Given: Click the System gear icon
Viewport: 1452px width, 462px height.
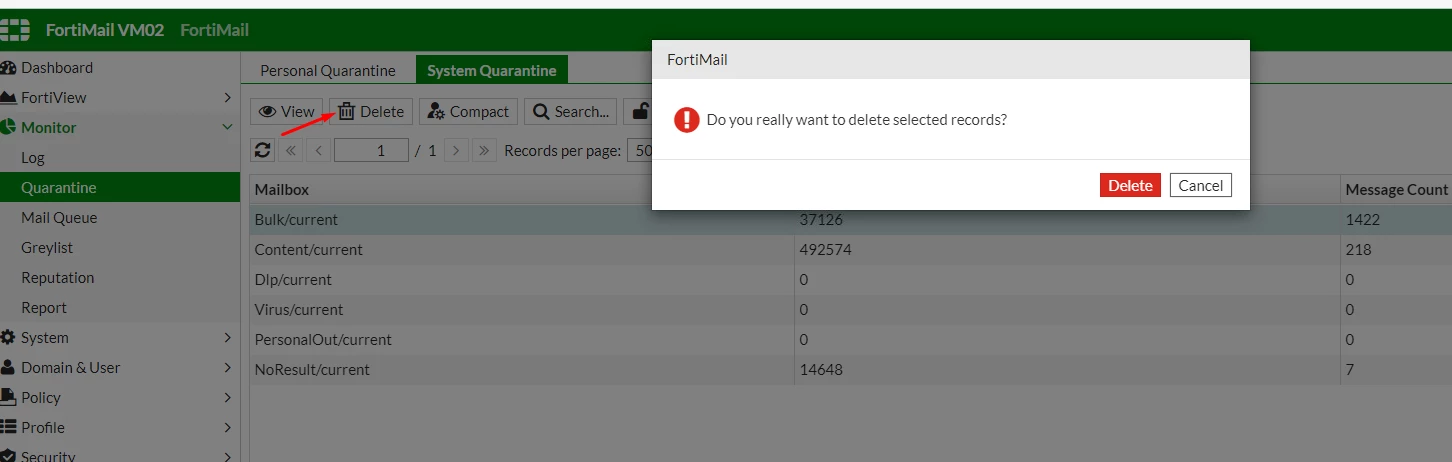Looking at the screenshot, I should pyautogui.click(x=8, y=338).
